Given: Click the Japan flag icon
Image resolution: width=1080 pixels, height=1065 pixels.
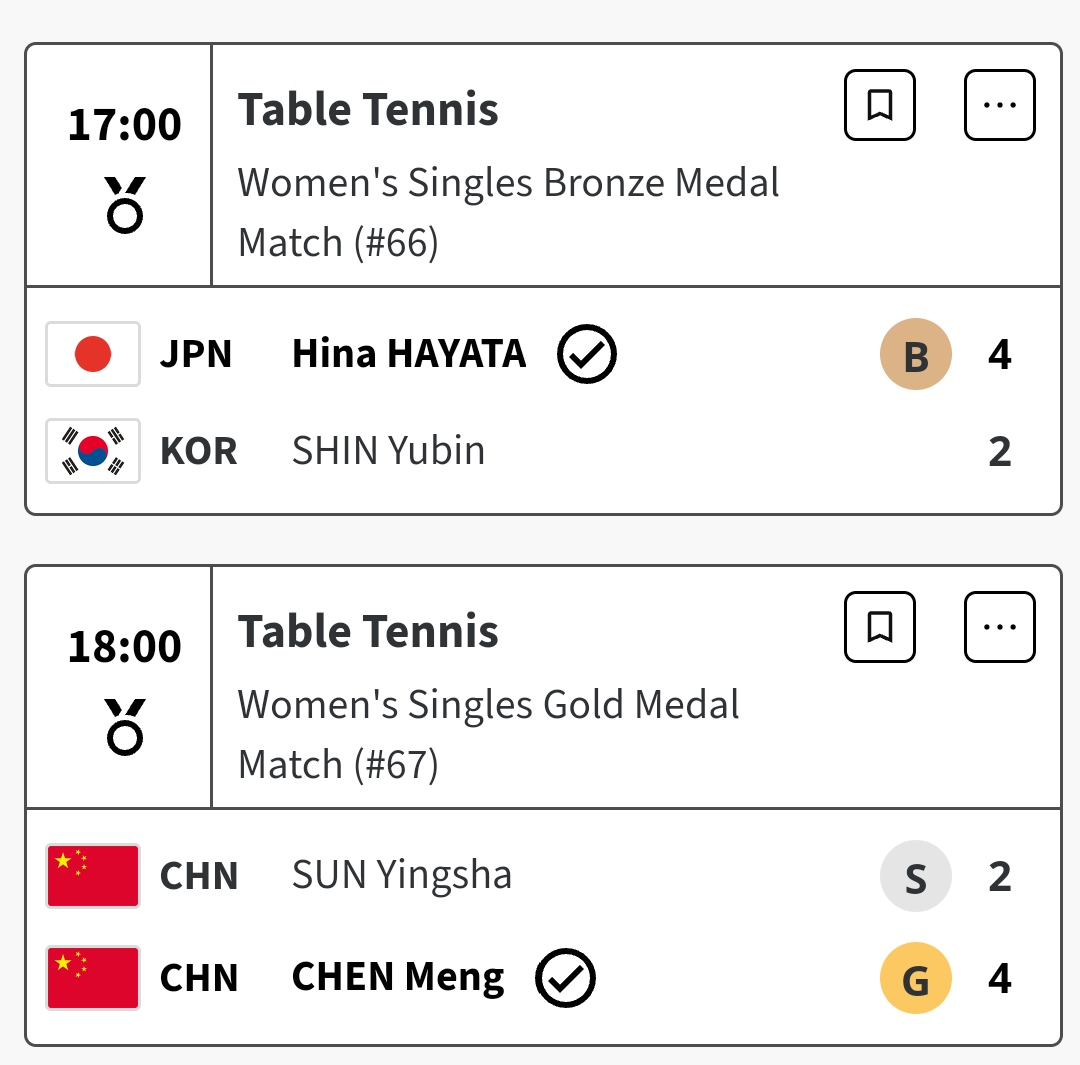Looking at the screenshot, I should (x=93, y=354).
